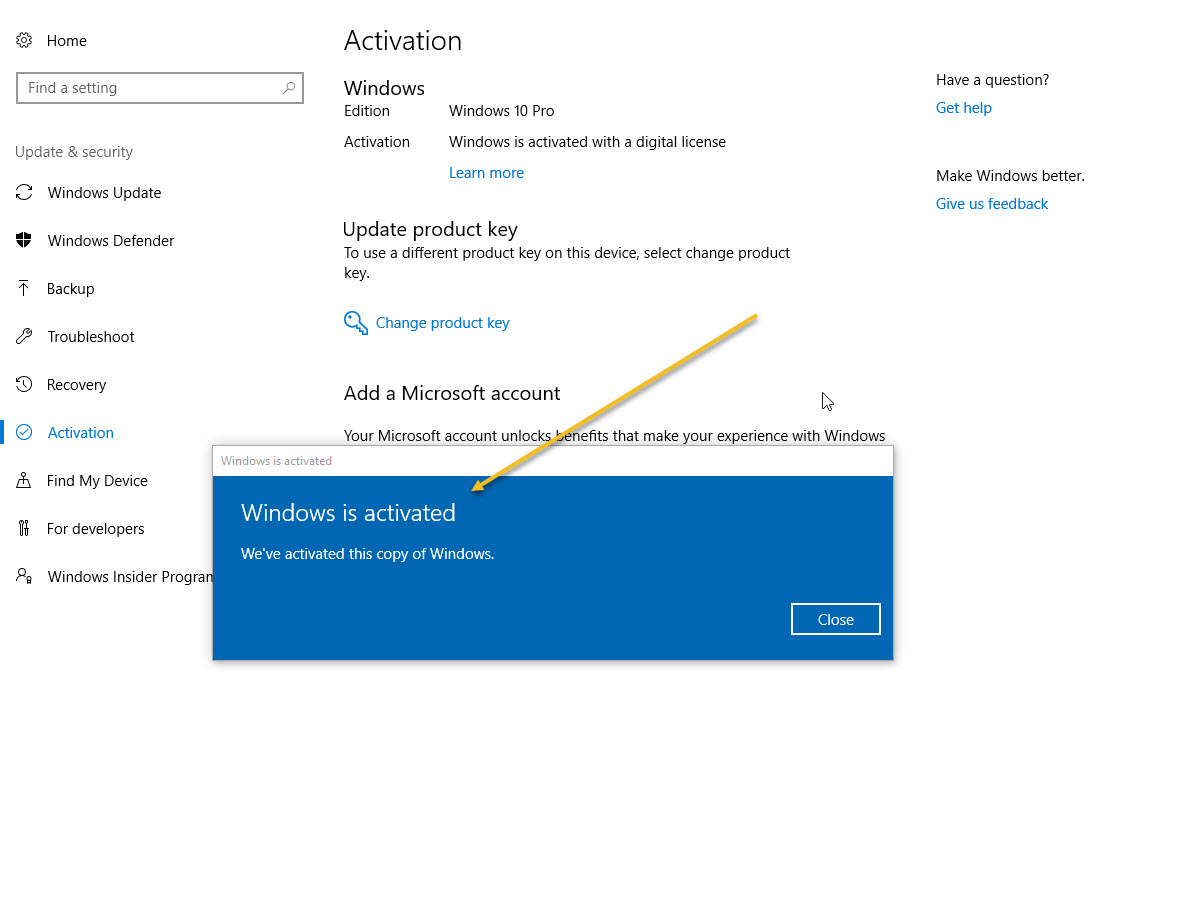1200x900 pixels.
Task: Open the search magnifier in Find a setting
Action: 288,88
